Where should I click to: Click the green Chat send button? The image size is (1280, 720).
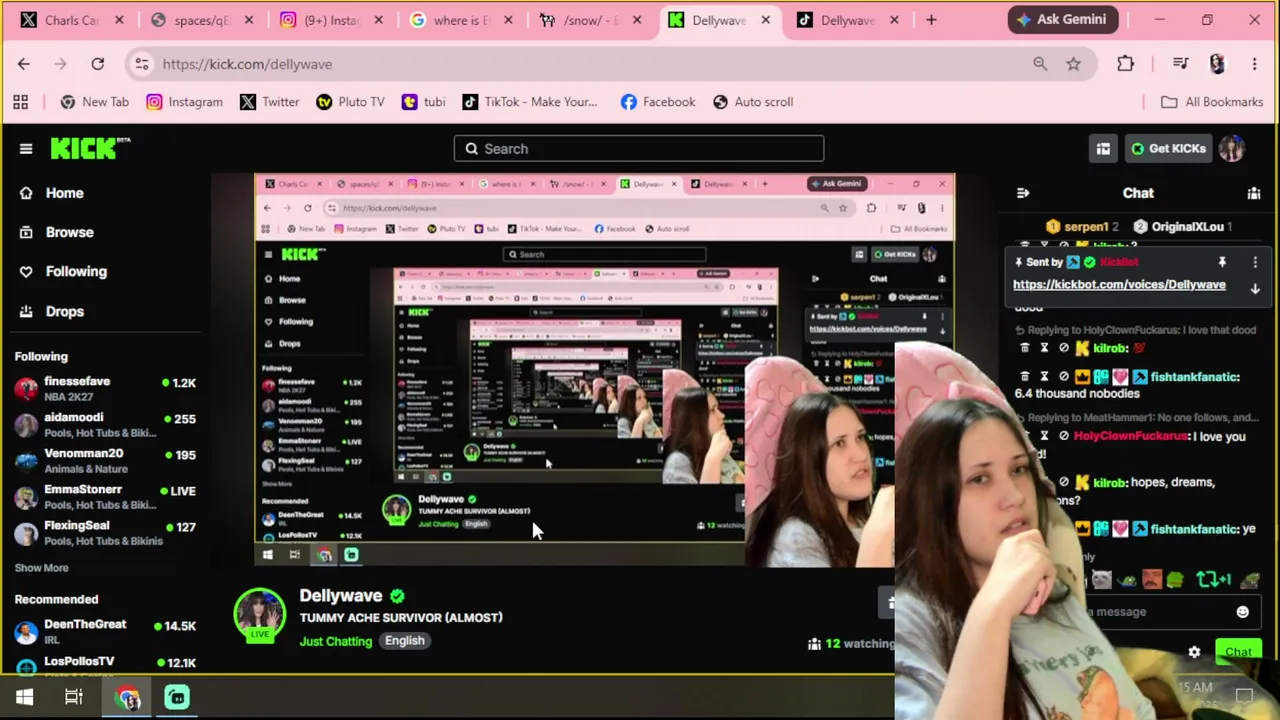coord(1238,652)
